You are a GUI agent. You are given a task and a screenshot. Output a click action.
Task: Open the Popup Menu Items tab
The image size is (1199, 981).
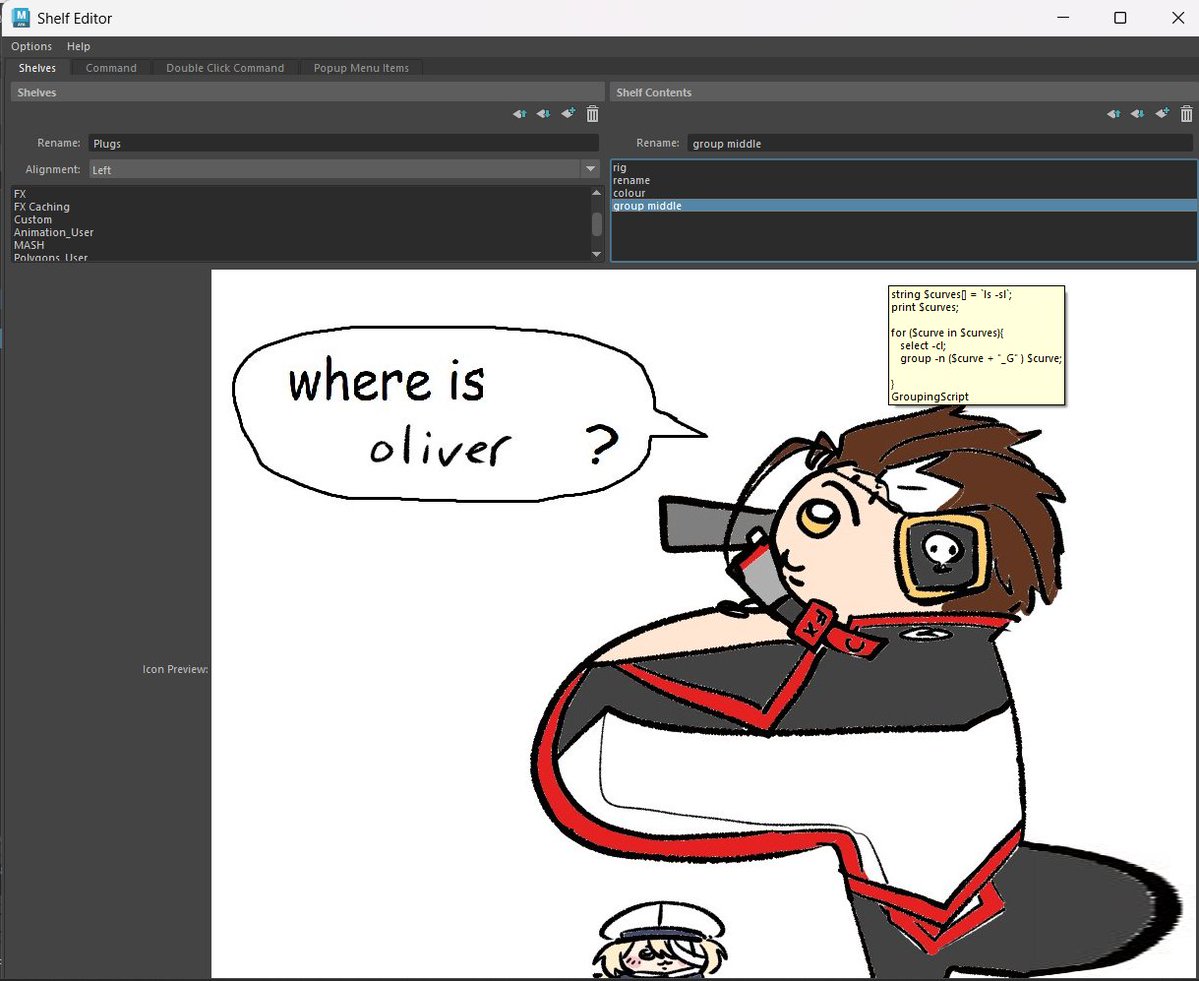pos(361,68)
